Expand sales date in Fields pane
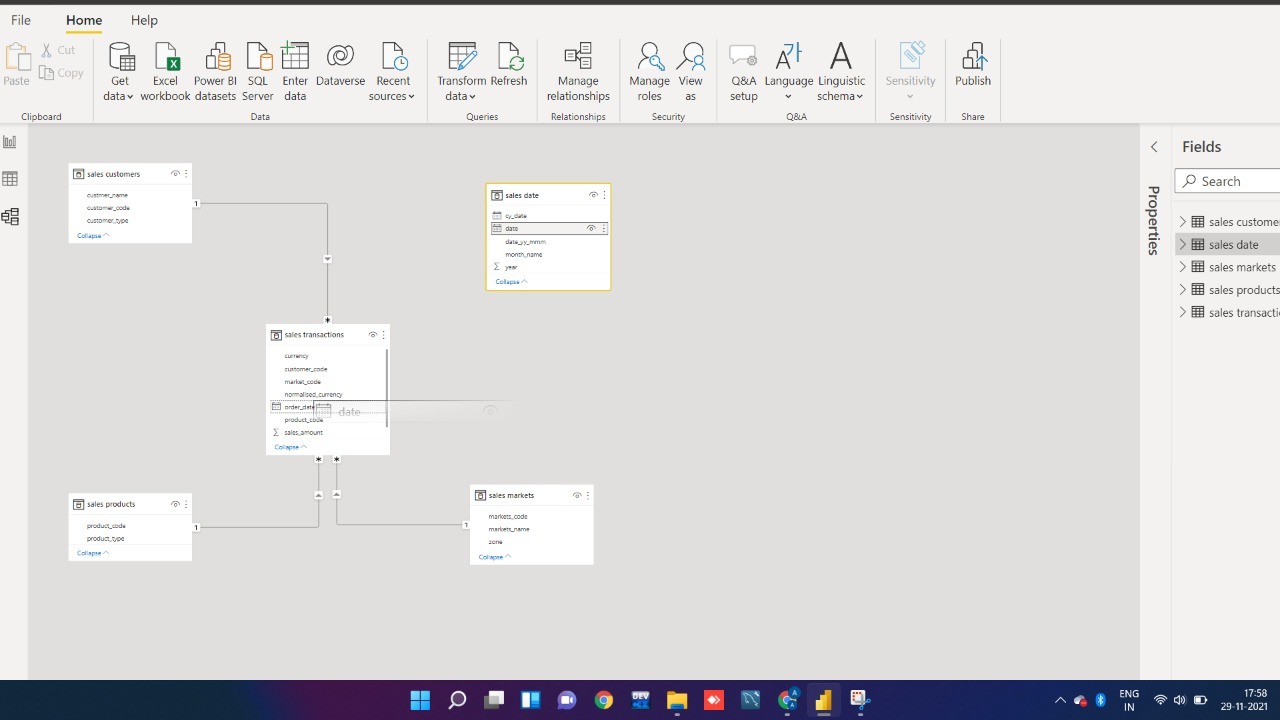 pos(1183,244)
